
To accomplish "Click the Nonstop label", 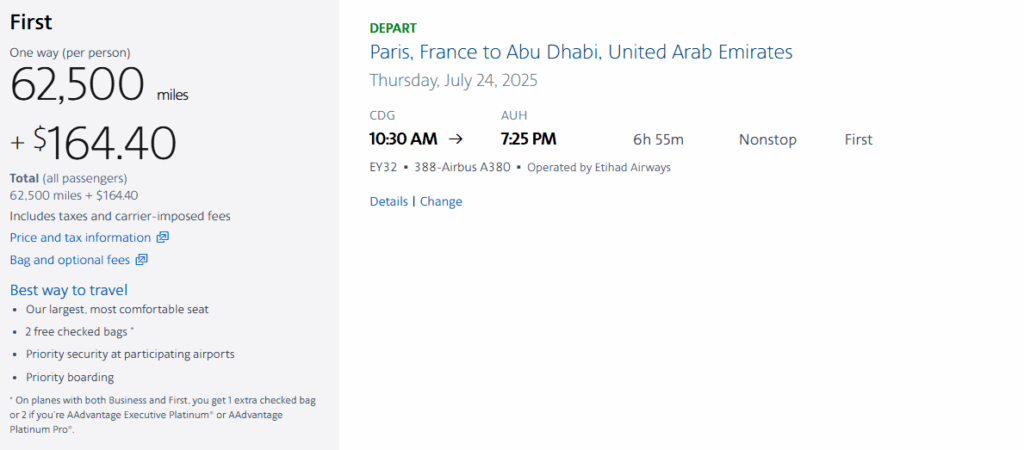I will tap(767, 140).
